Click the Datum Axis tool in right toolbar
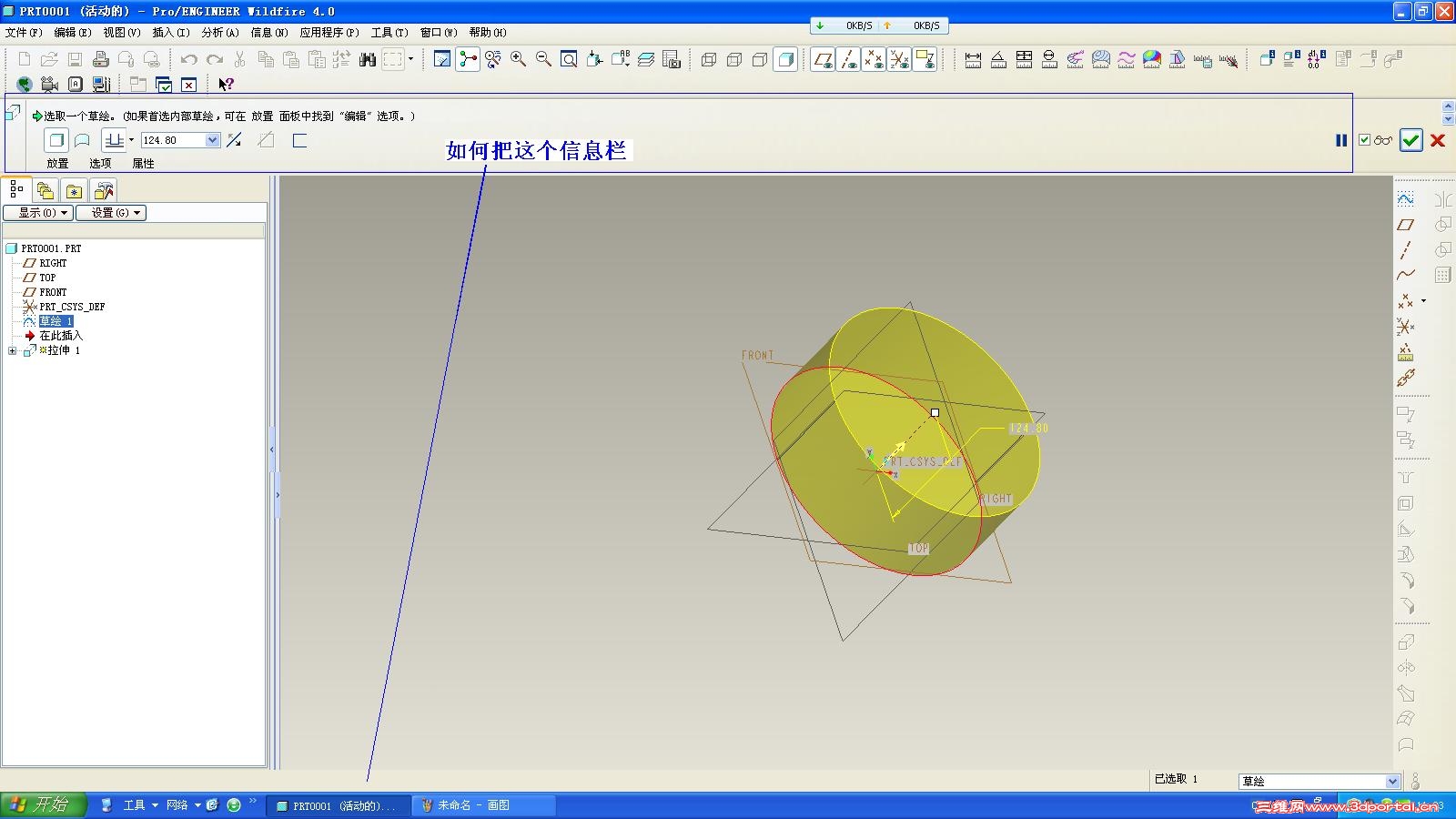This screenshot has height=819, width=1456. [x=1406, y=249]
